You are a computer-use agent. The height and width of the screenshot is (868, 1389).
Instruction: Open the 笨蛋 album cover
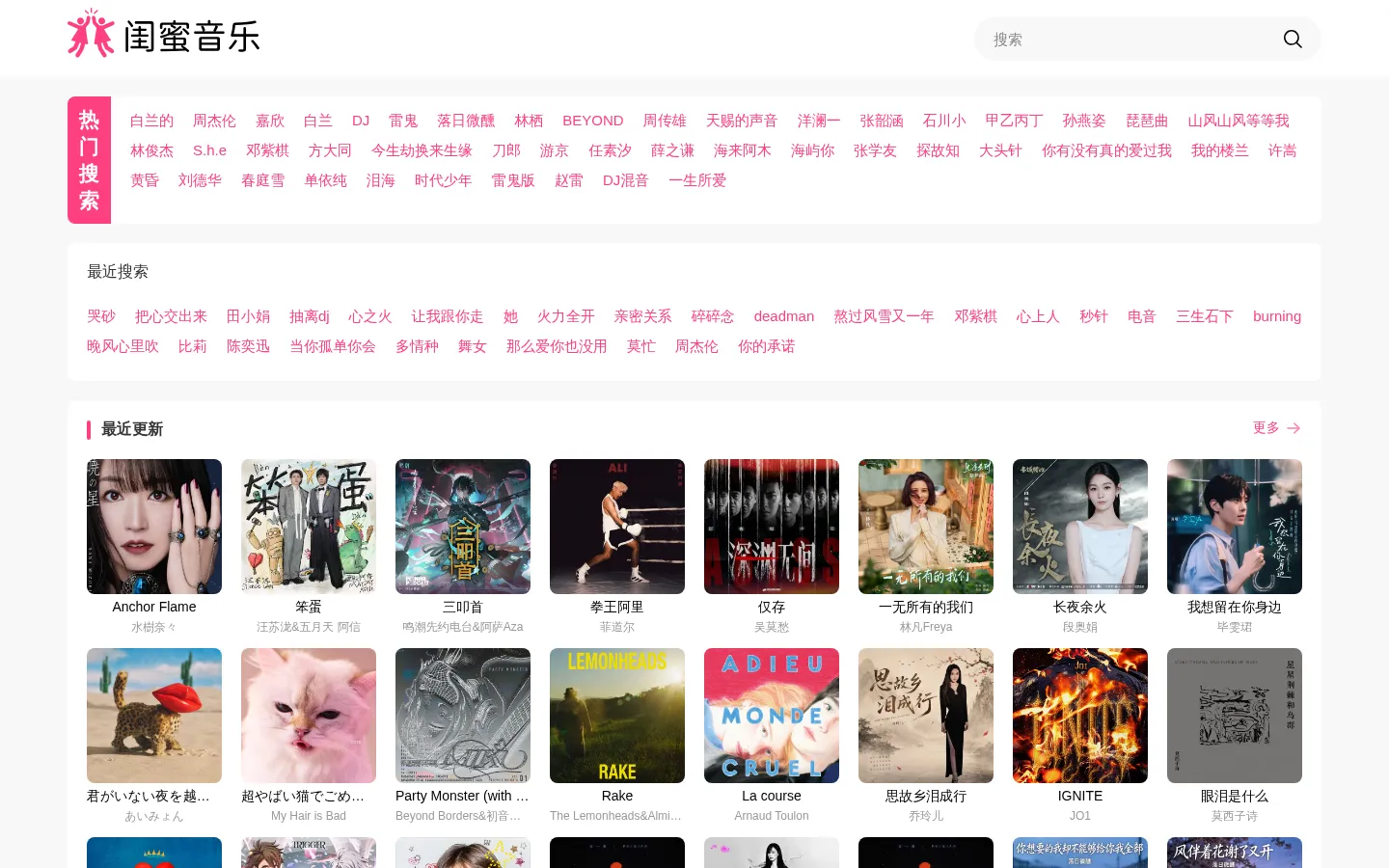[x=309, y=527]
